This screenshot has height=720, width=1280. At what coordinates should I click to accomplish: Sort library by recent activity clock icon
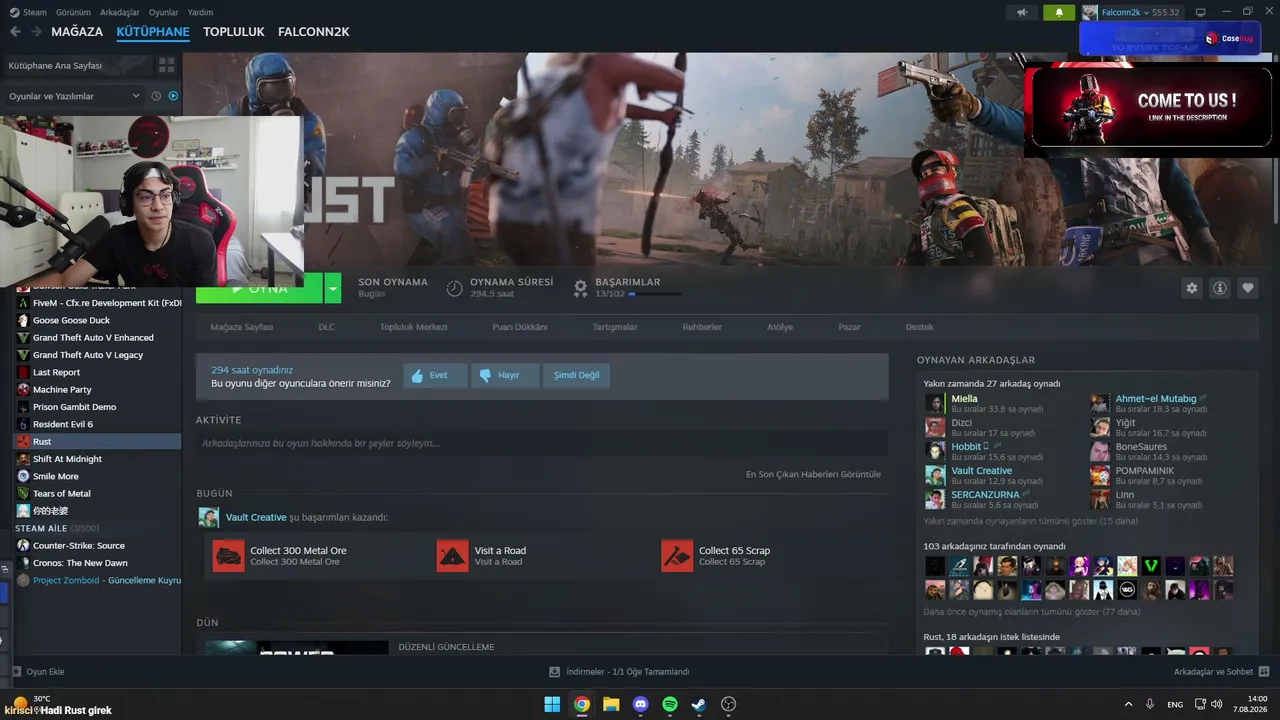(x=156, y=96)
